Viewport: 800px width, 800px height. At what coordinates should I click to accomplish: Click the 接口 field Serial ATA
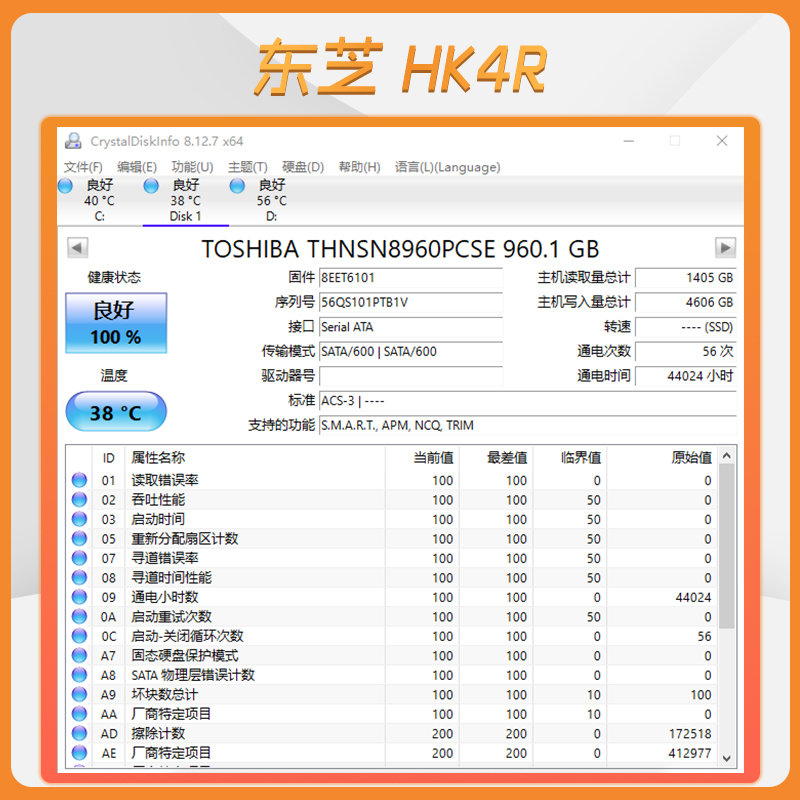click(x=411, y=327)
